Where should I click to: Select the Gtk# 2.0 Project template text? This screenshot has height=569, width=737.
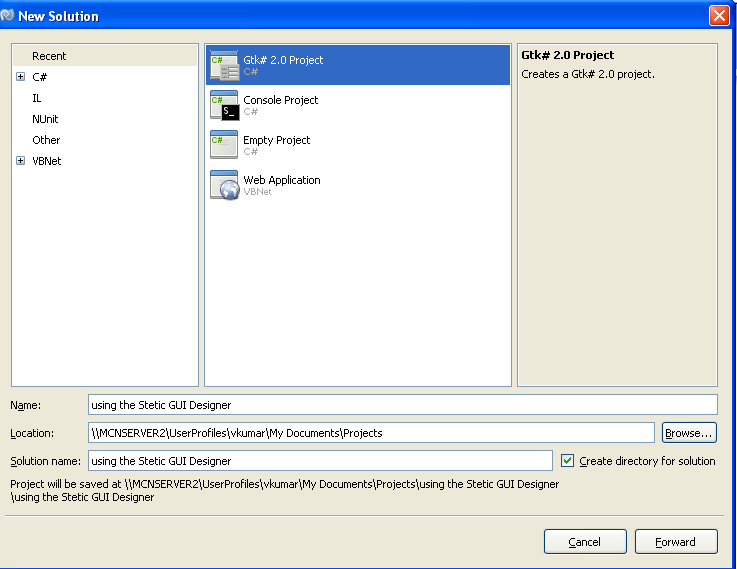[x=283, y=60]
